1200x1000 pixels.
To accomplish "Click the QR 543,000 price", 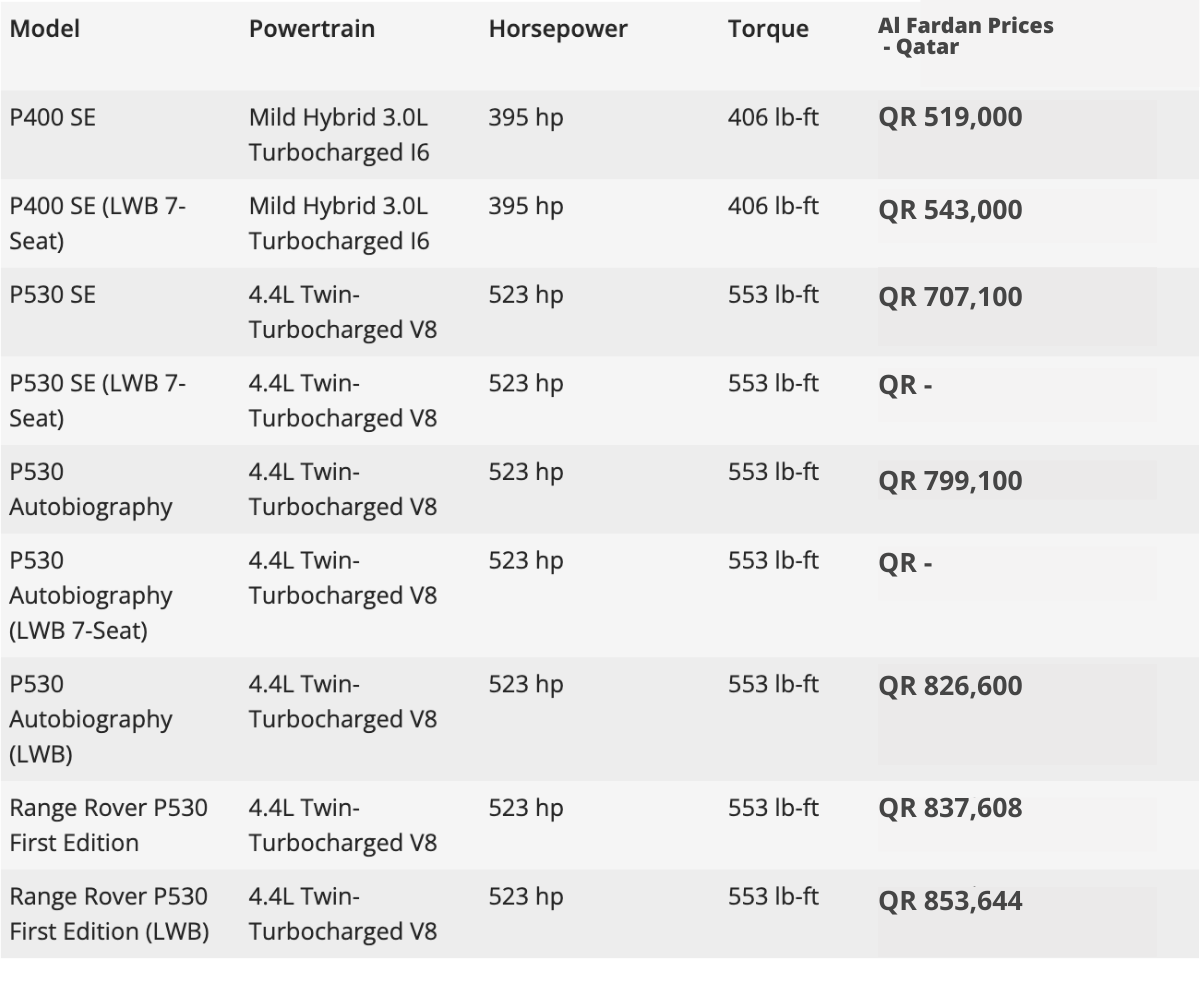I will pos(950,210).
